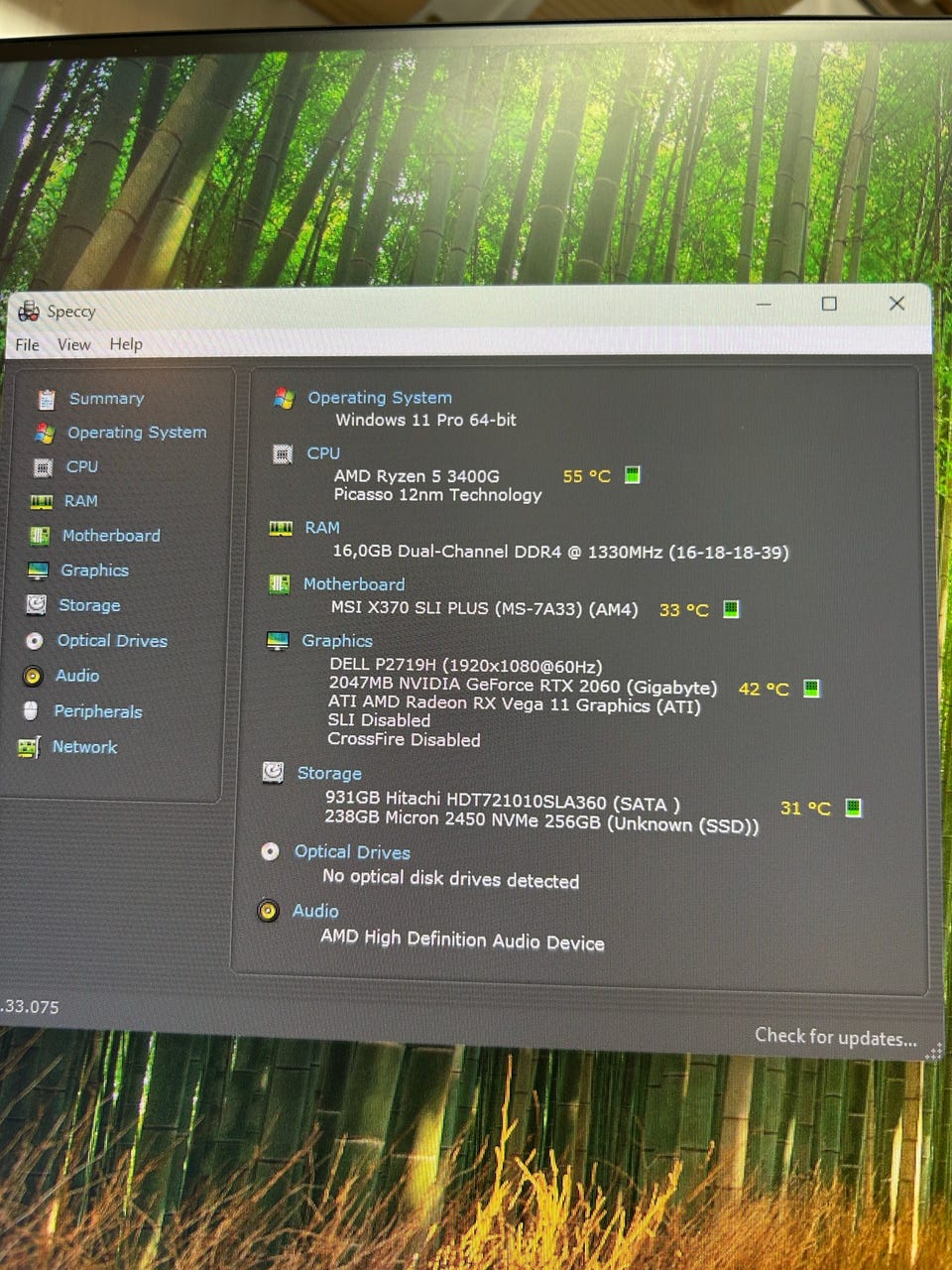Click memory icon beside RAM heading
This screenshot has height=1270, width=952.
[282, 529]
